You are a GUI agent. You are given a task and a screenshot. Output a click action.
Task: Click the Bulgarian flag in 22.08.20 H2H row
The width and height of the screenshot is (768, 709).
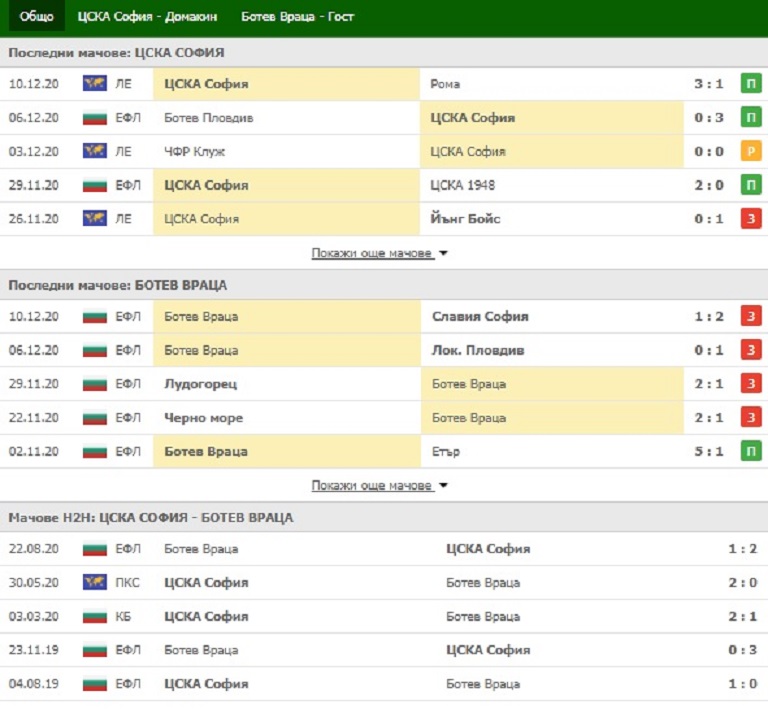(x=95, y=549)
